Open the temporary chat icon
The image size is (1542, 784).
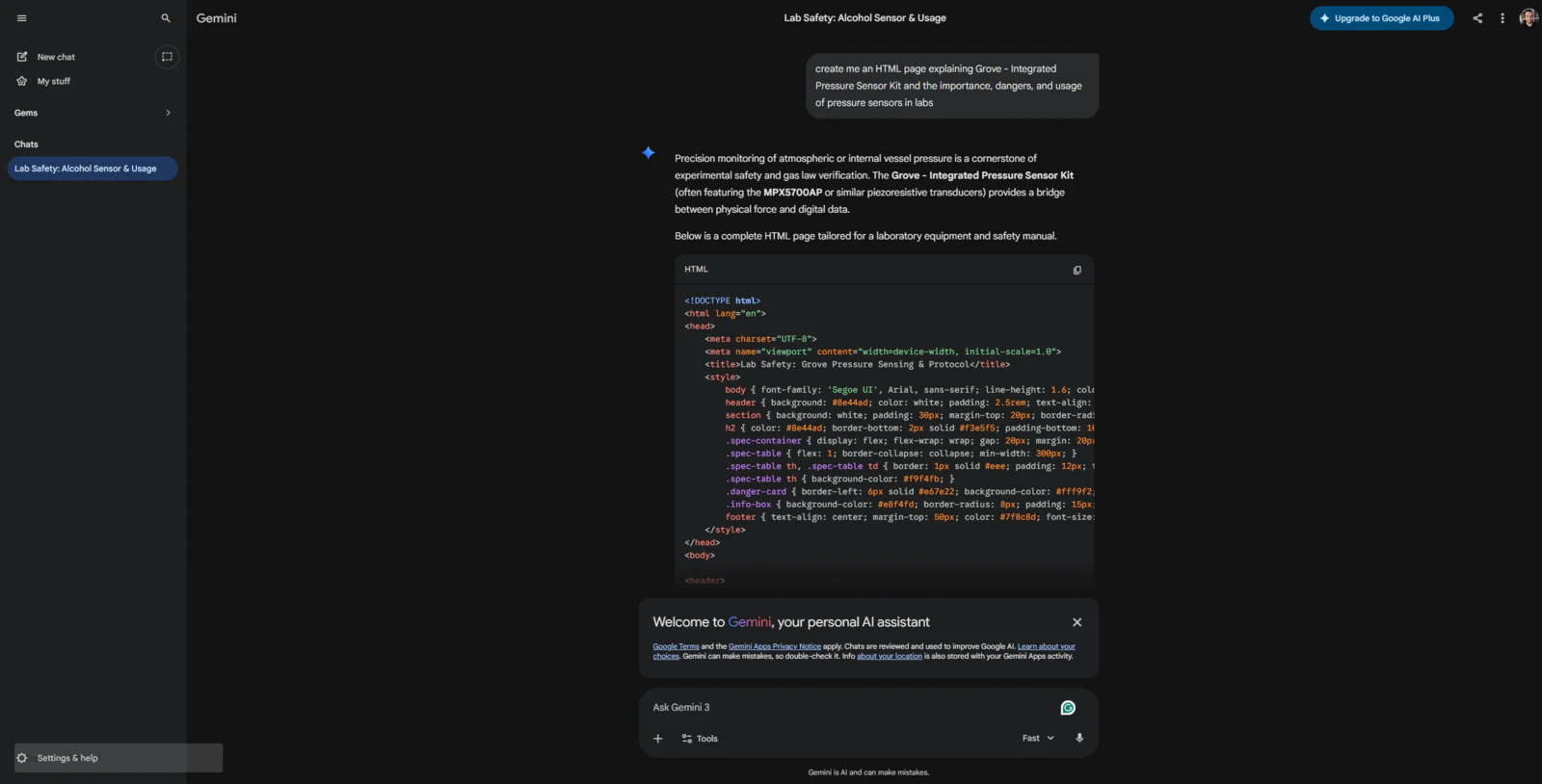[167, 57]
